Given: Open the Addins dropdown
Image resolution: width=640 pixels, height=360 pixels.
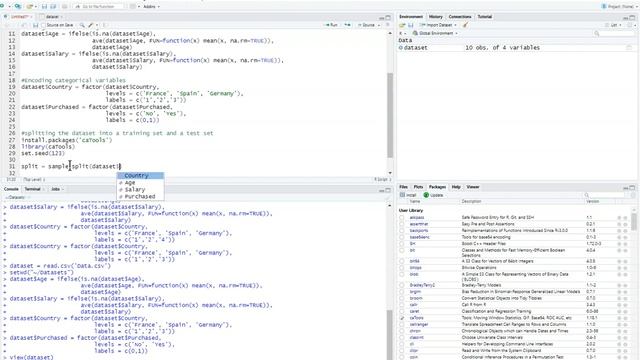Looking at the screenshot, I should click(151, 7).
